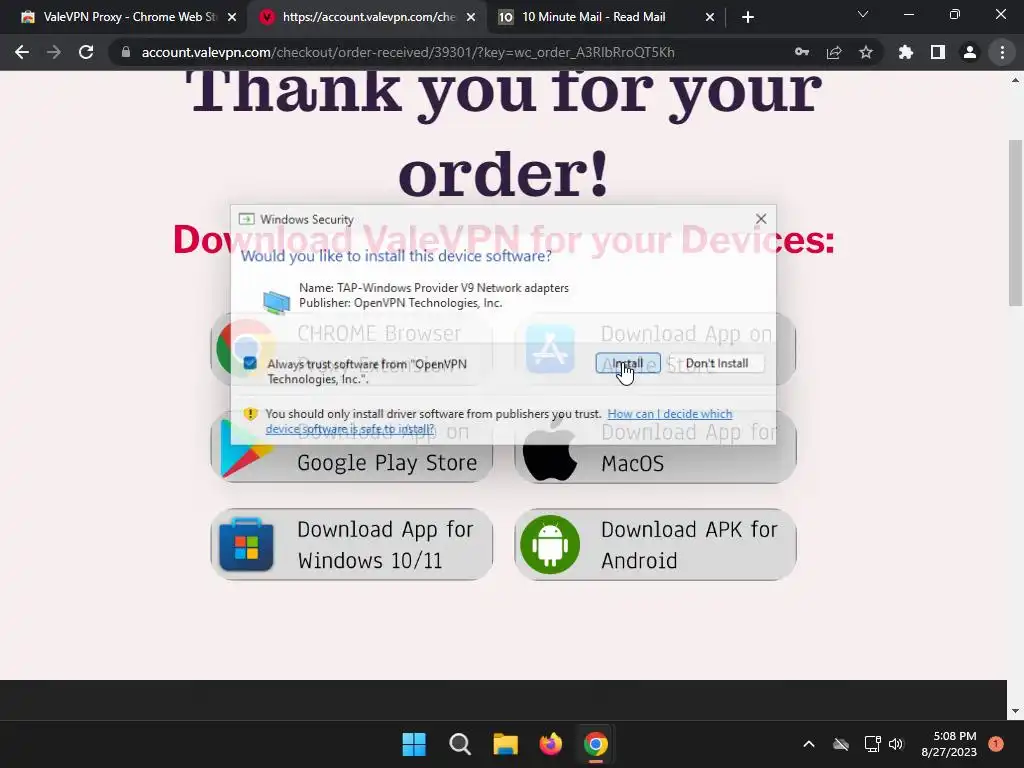Click Install in Windows Security dialog
1024x768 pixels.
[x=628, y=363]
